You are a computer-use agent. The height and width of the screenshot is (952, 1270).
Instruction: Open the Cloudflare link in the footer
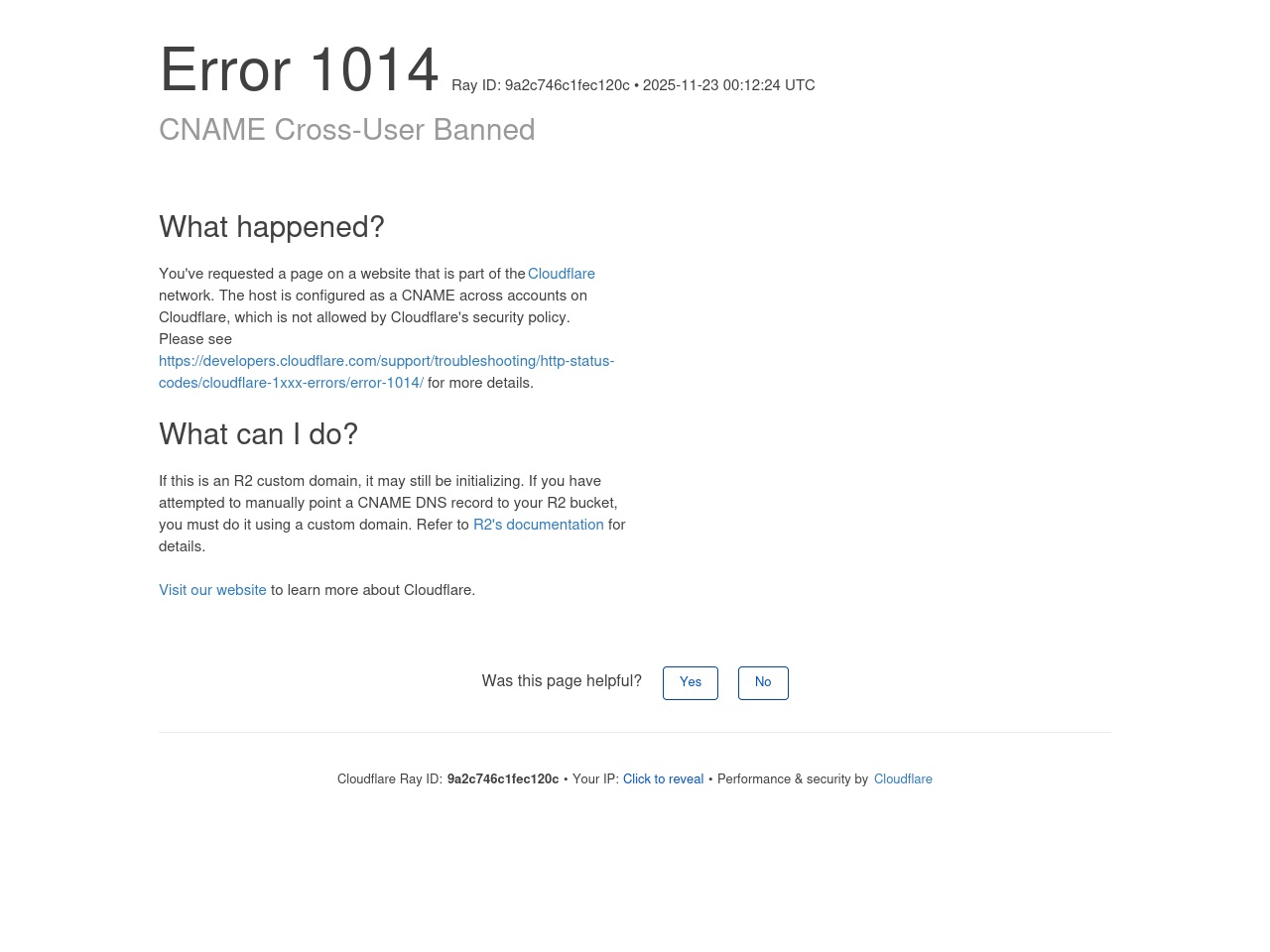tap(903, 779)
